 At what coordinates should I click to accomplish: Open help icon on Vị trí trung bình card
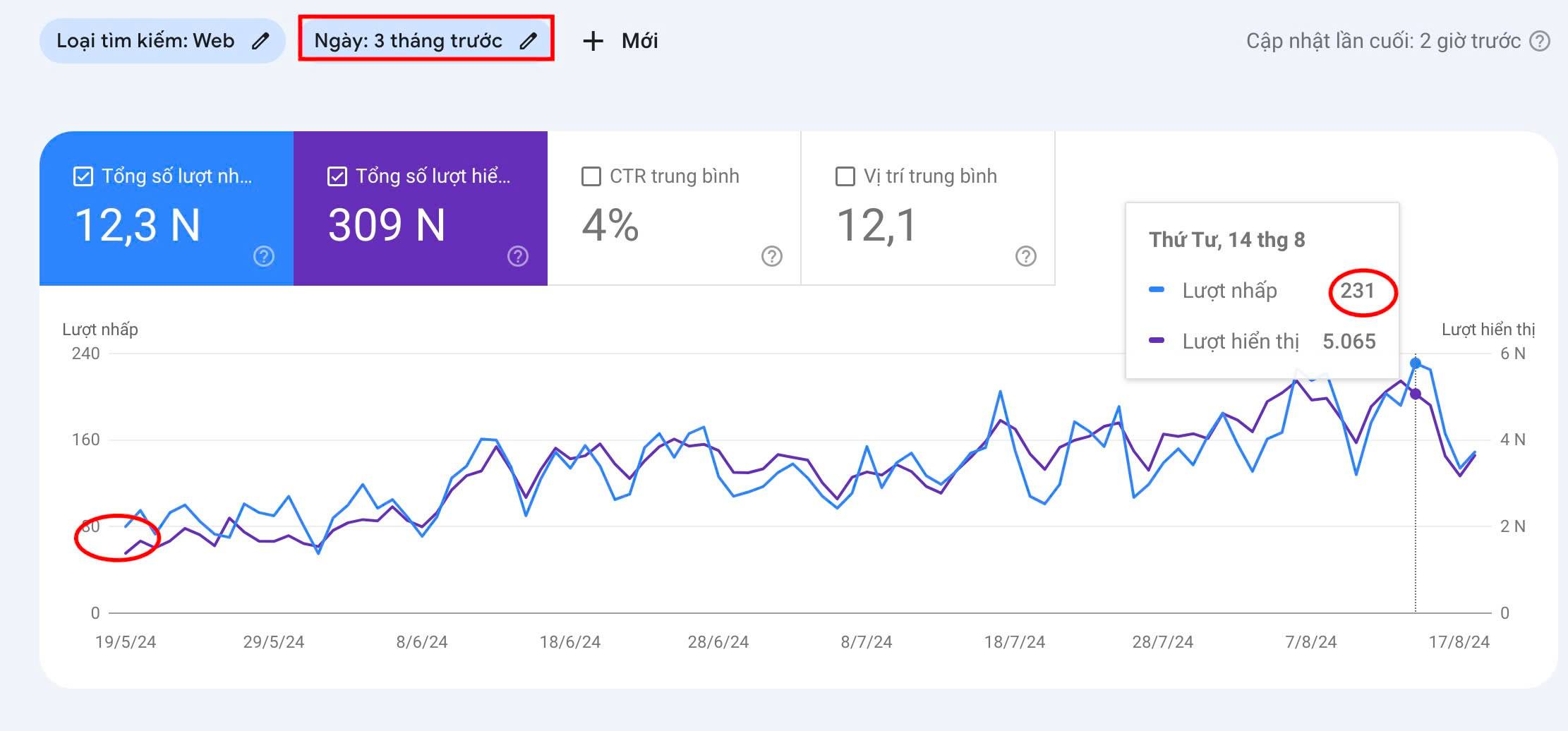tap(1026, 256)
